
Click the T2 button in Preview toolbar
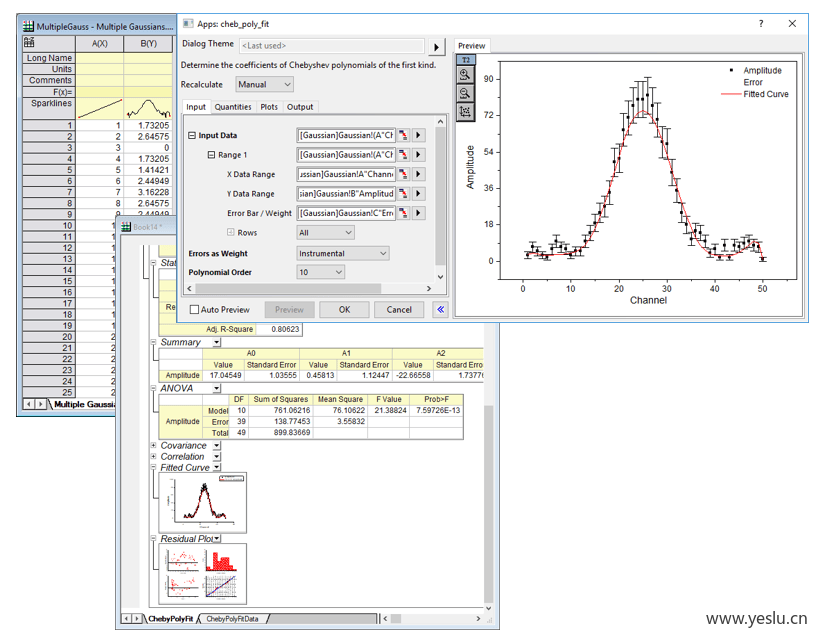[x=465, y=60]
